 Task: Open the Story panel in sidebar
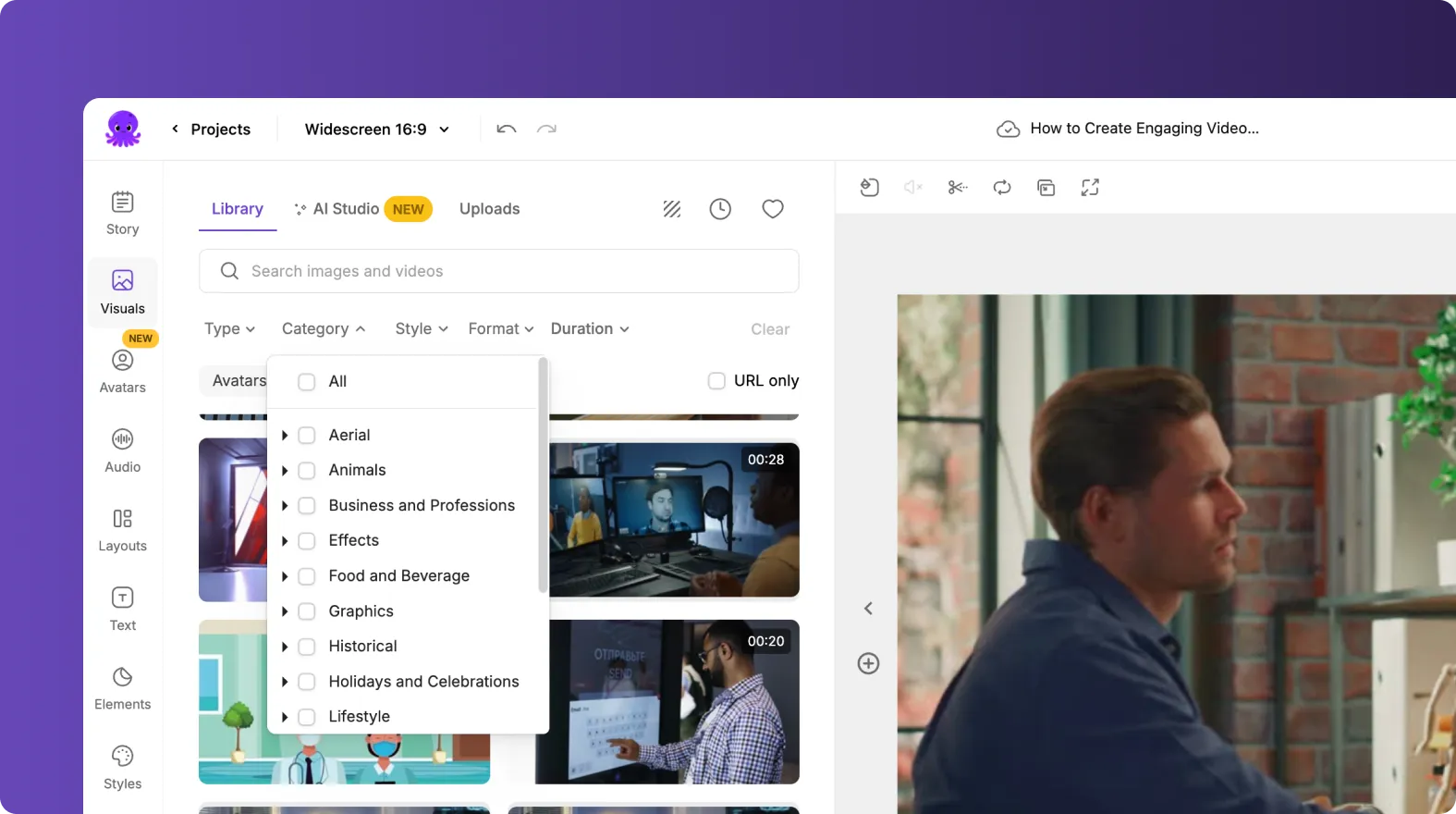[x=122, y=213]
